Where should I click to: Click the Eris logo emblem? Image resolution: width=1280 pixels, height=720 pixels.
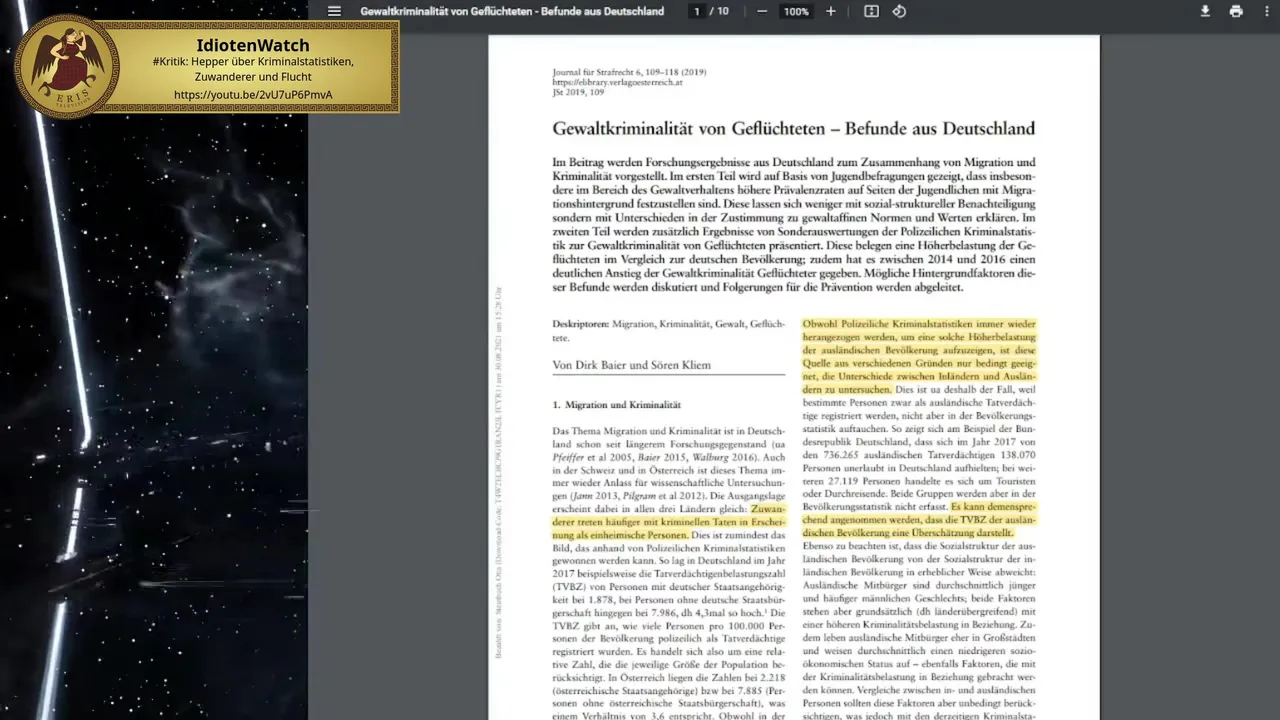(x=67, y=66)
